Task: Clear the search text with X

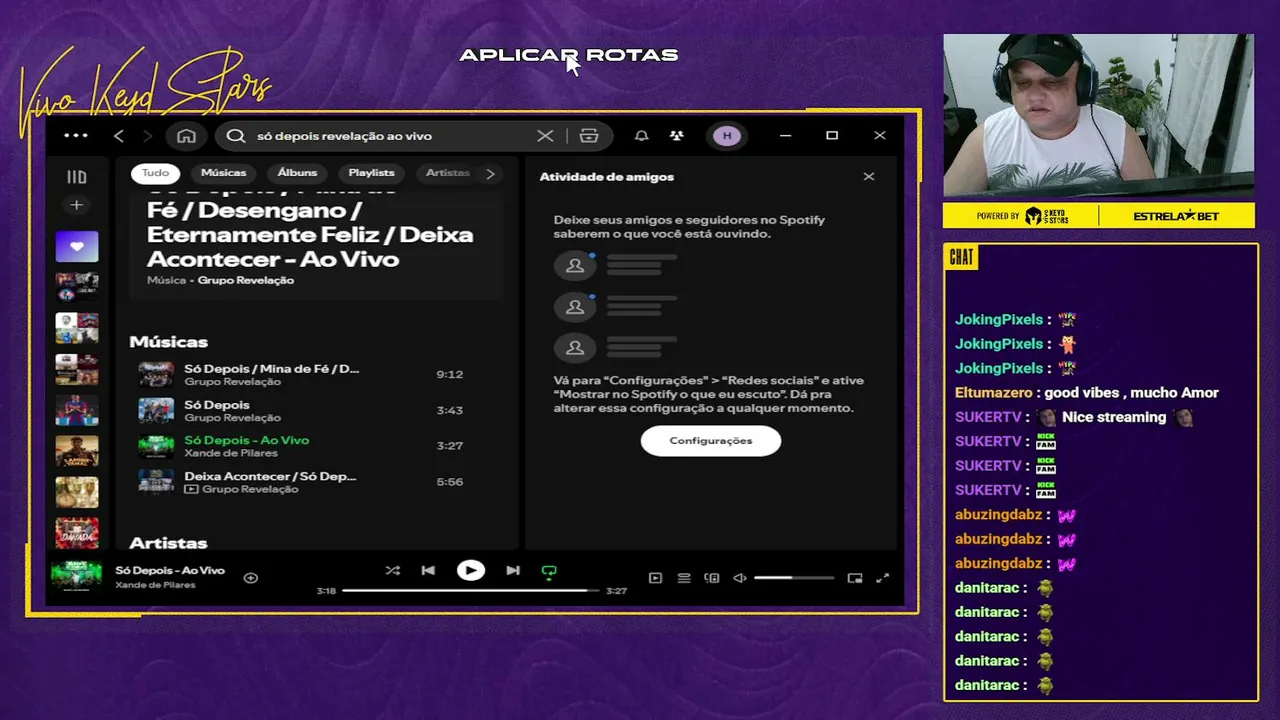Action: [x=545, y=136]
